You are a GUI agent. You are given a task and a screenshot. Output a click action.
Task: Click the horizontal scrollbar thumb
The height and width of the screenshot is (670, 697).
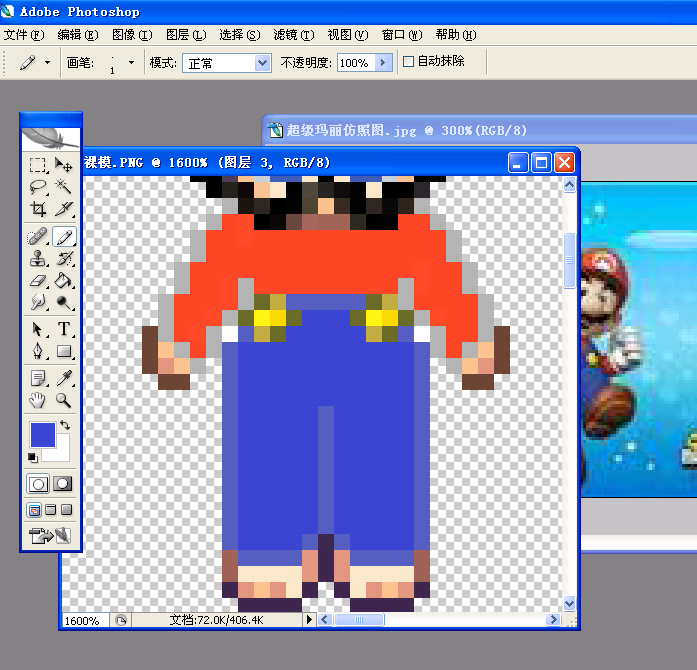359,619
